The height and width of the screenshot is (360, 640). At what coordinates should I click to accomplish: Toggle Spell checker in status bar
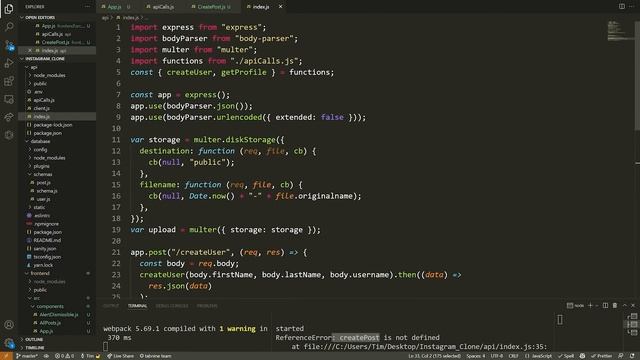point(566,356)
